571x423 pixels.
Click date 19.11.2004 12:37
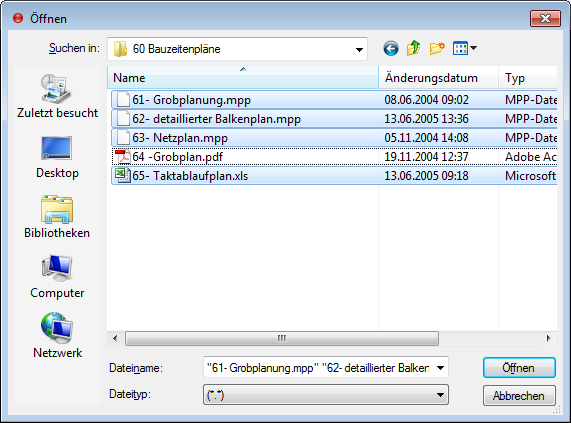click(x=426, y=157)
